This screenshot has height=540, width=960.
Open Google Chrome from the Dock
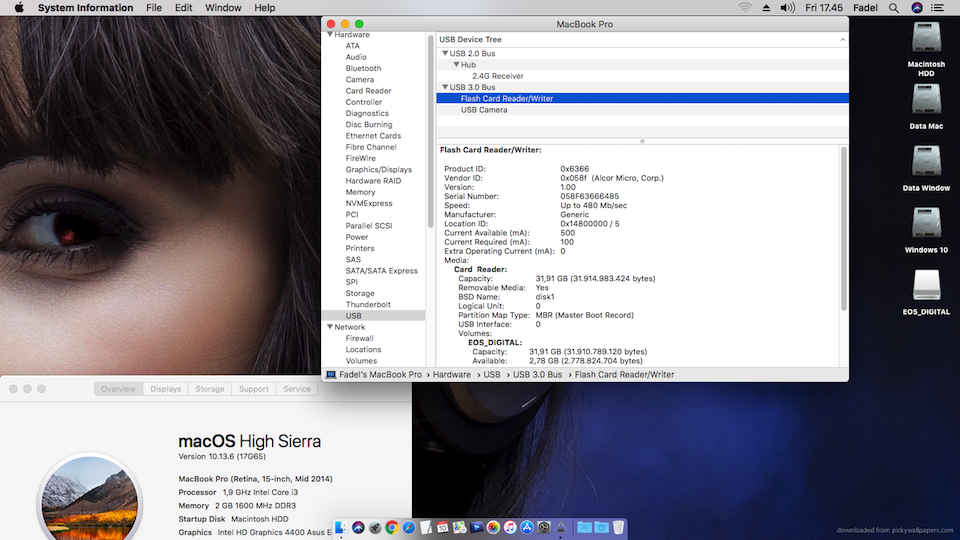(392, 528)
